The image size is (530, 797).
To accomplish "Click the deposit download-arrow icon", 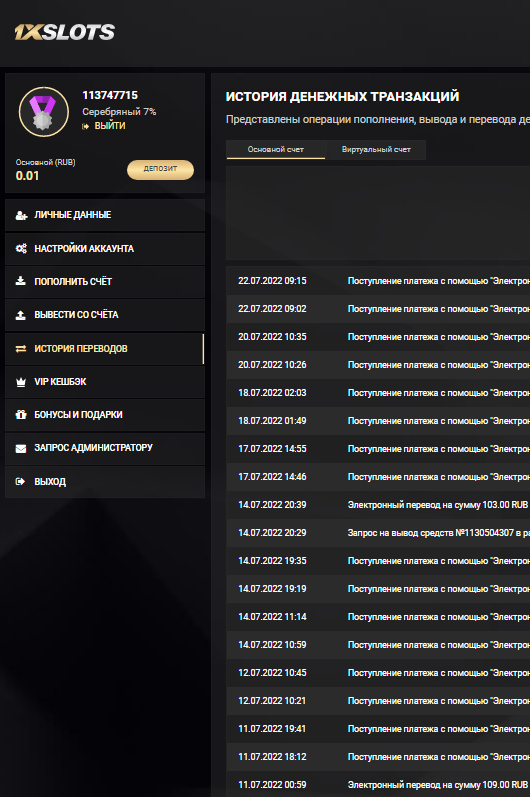I will [x=20, y=281].
